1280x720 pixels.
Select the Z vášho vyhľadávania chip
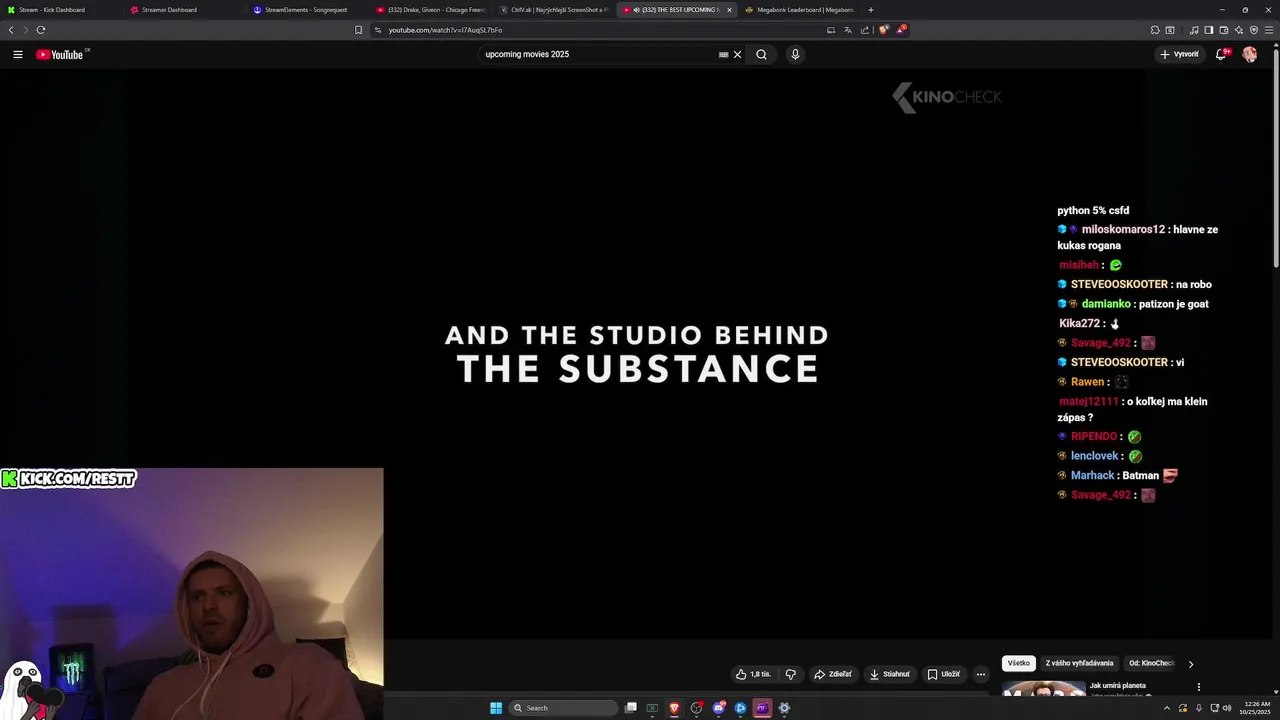[1079, 663]
